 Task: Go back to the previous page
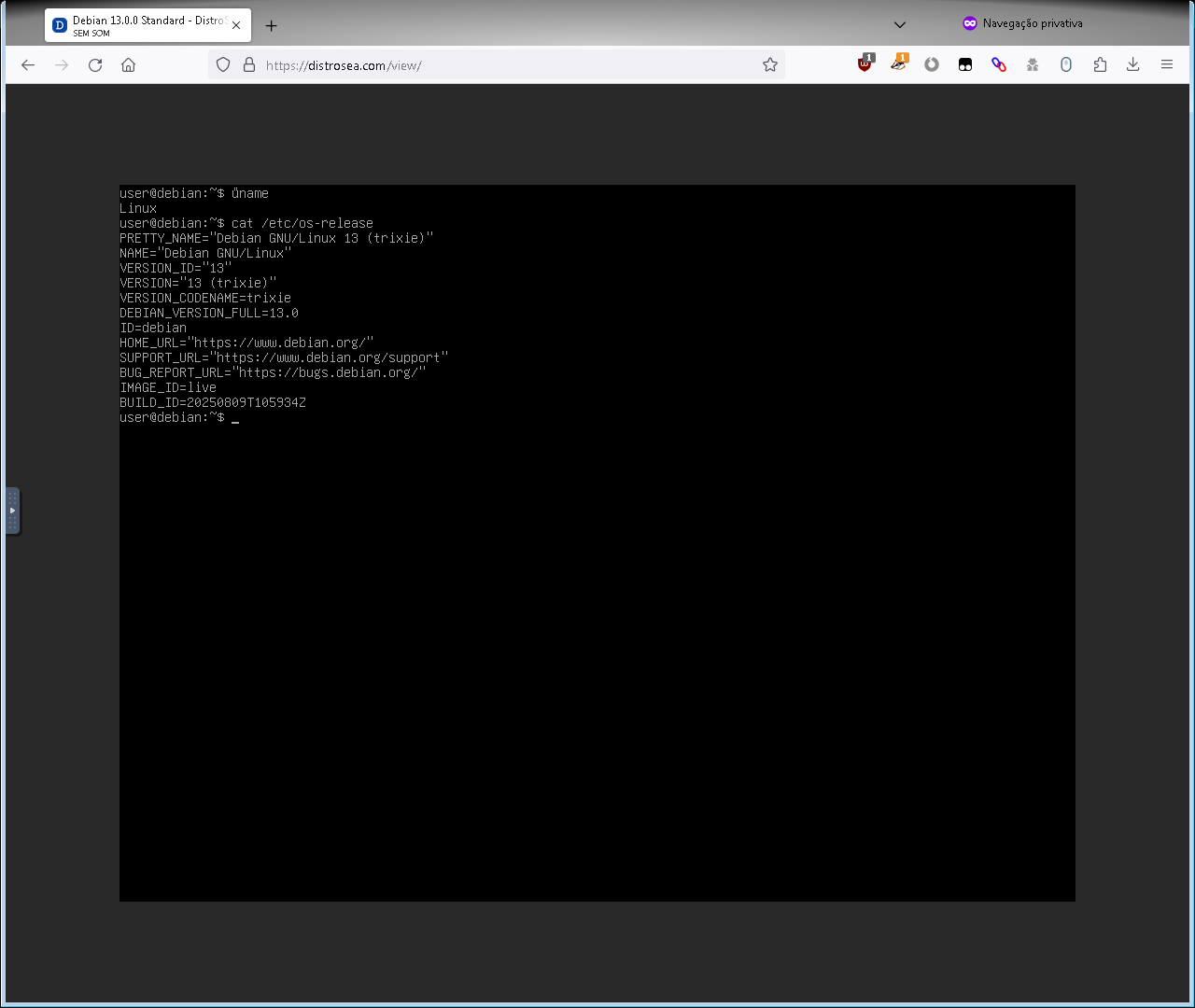tap(28, 65)
